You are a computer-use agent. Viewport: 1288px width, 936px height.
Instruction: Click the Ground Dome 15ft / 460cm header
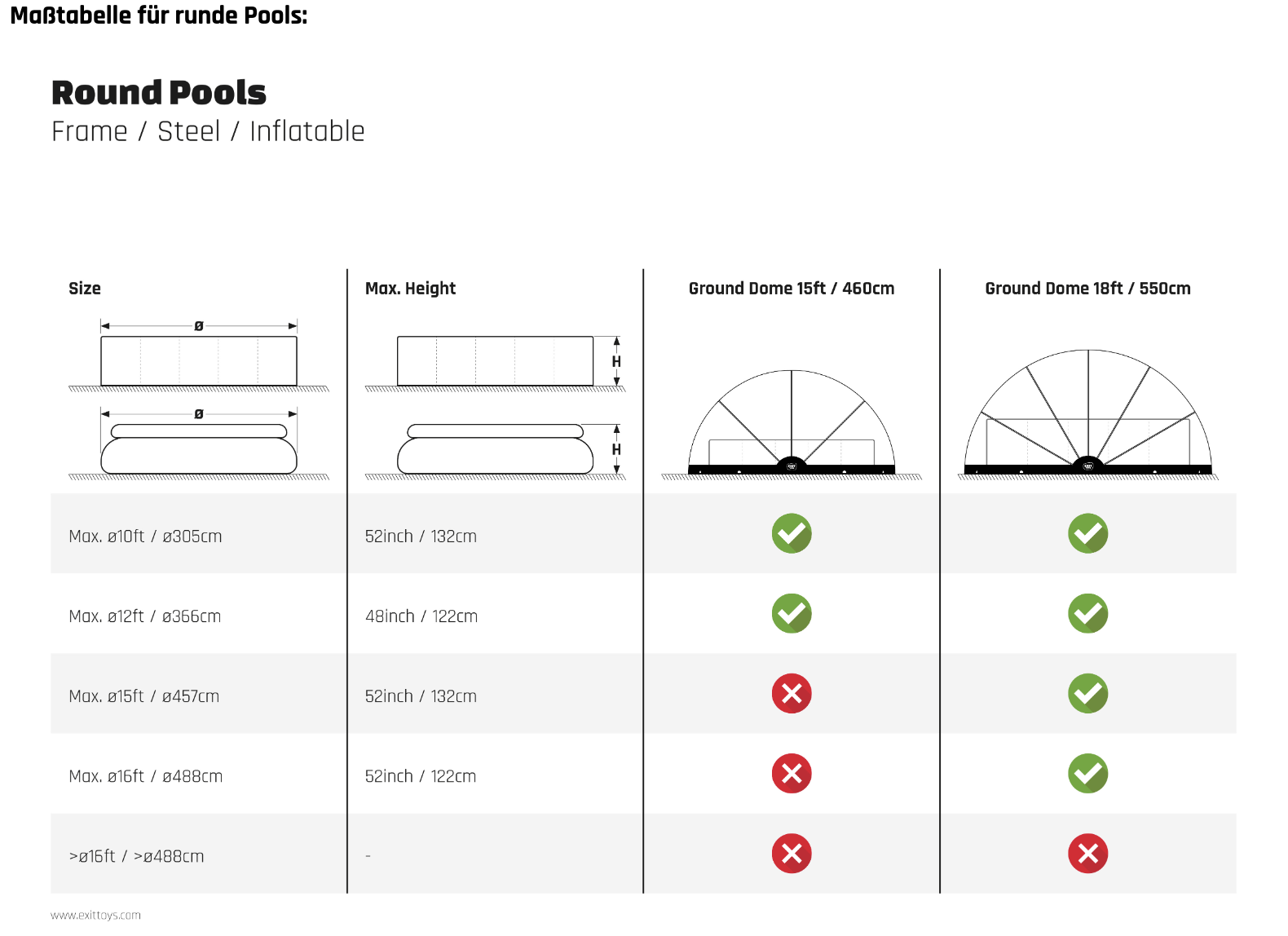pyautogui.click(x=792, y=289)
